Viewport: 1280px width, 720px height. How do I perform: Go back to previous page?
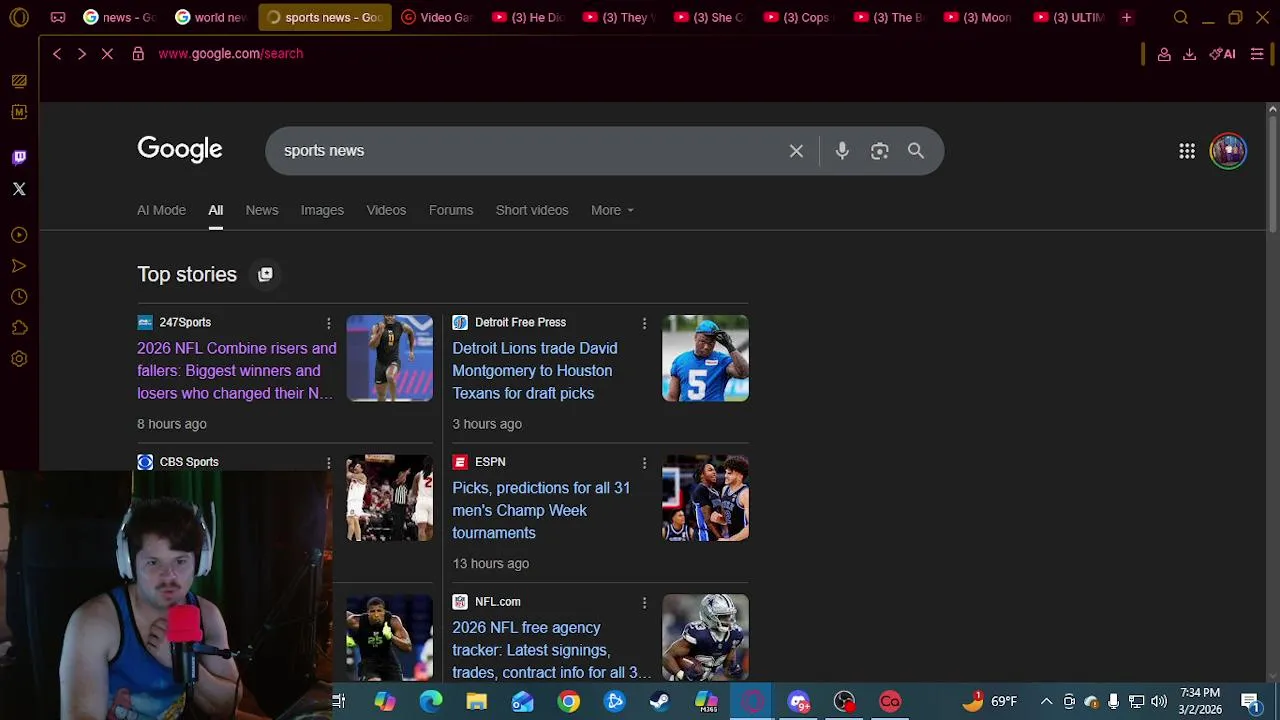coord(57,54)
